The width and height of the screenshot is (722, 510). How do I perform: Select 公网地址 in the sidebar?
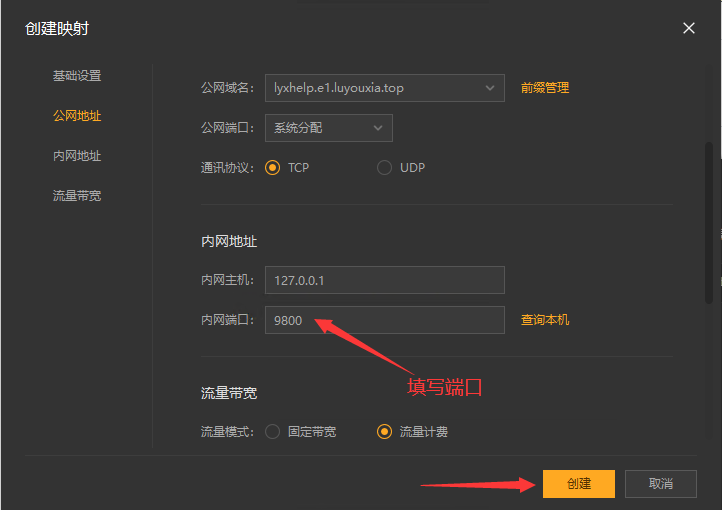point(77,116)
